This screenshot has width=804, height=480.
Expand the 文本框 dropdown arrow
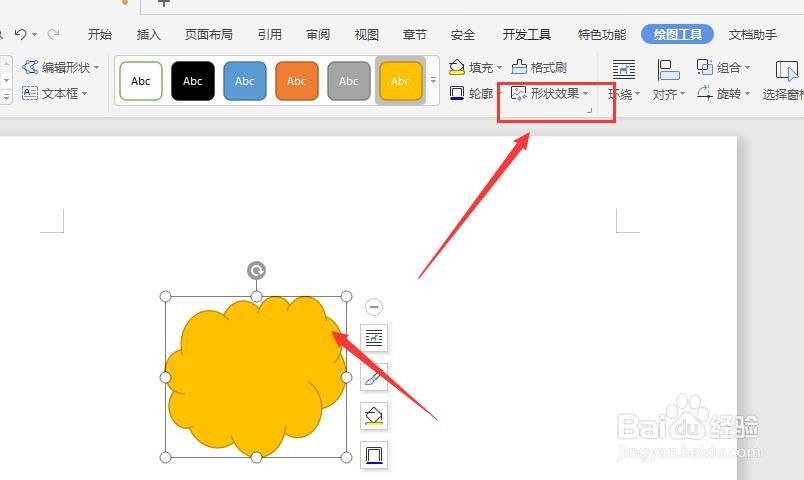pos(85,93)
